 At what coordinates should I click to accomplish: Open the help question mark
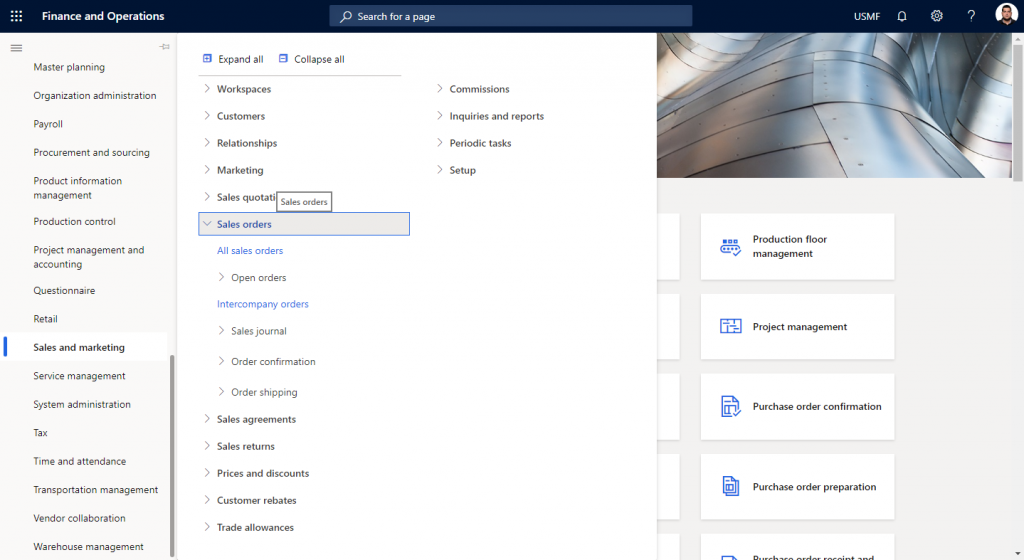[971, 16]
